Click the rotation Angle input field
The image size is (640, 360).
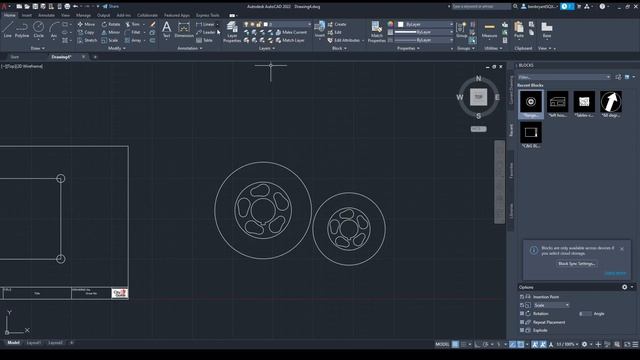[x=585, y=314]
